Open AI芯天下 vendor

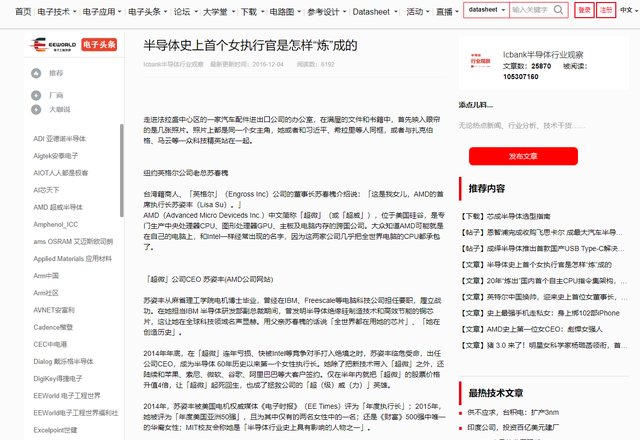(x=46, y=190)
